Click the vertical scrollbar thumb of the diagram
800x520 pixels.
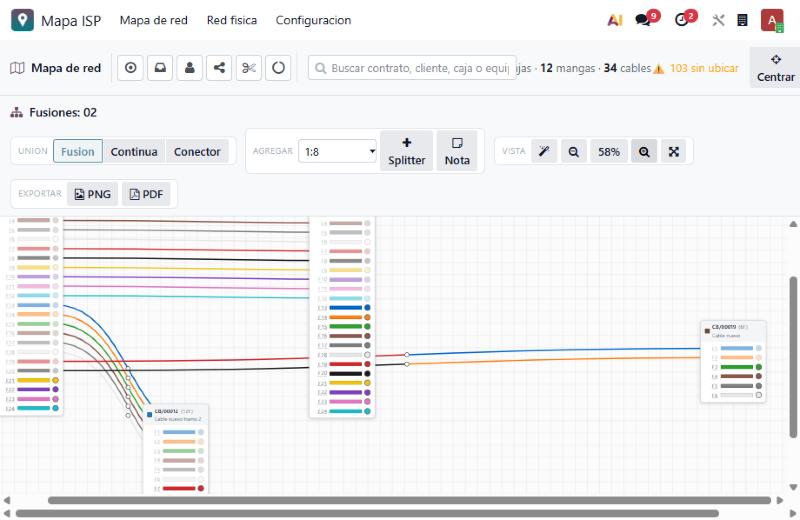tap(793, 357)
